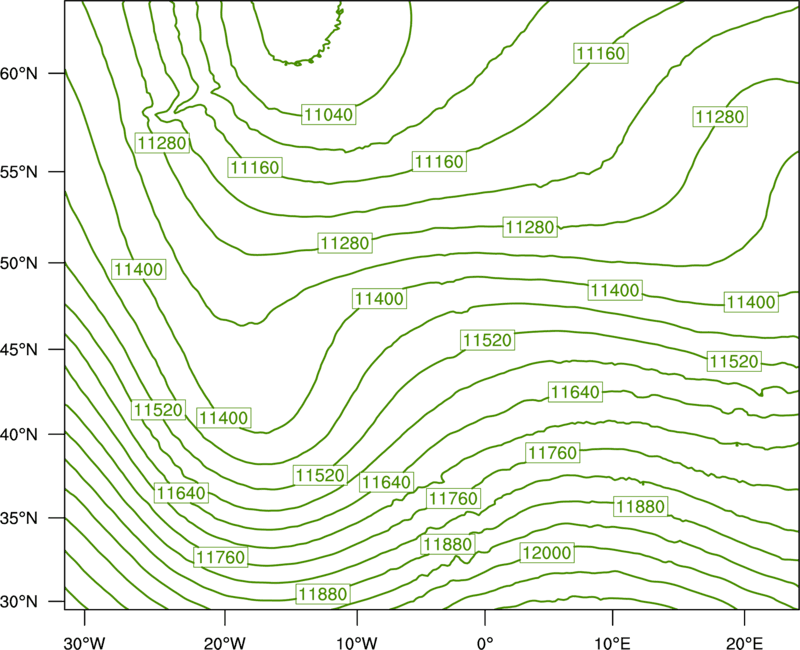
Task: Select the 20°E longitude tick label
Action: [744, 643]
